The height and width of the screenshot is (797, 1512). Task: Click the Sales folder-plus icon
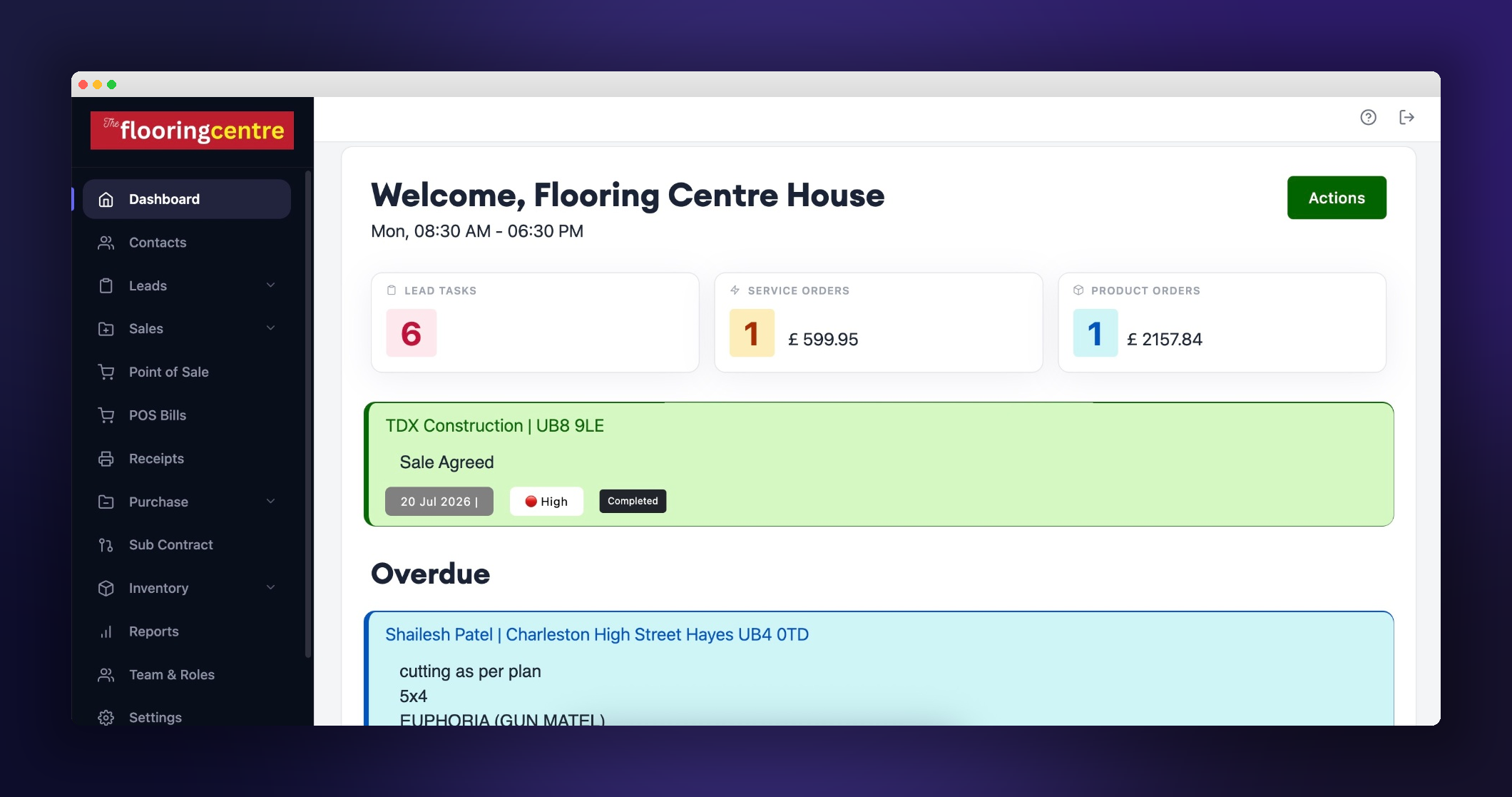(x=106, y=329)
